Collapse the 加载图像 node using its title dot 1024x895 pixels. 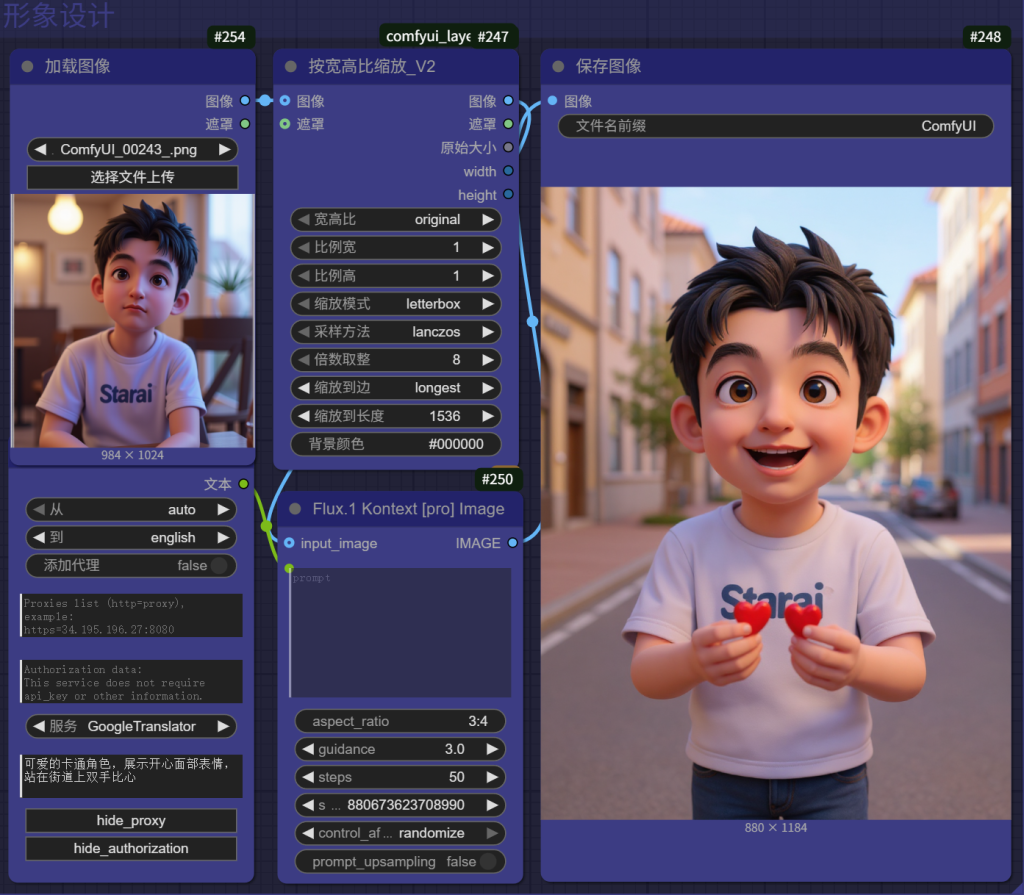[x=27, y=66]
